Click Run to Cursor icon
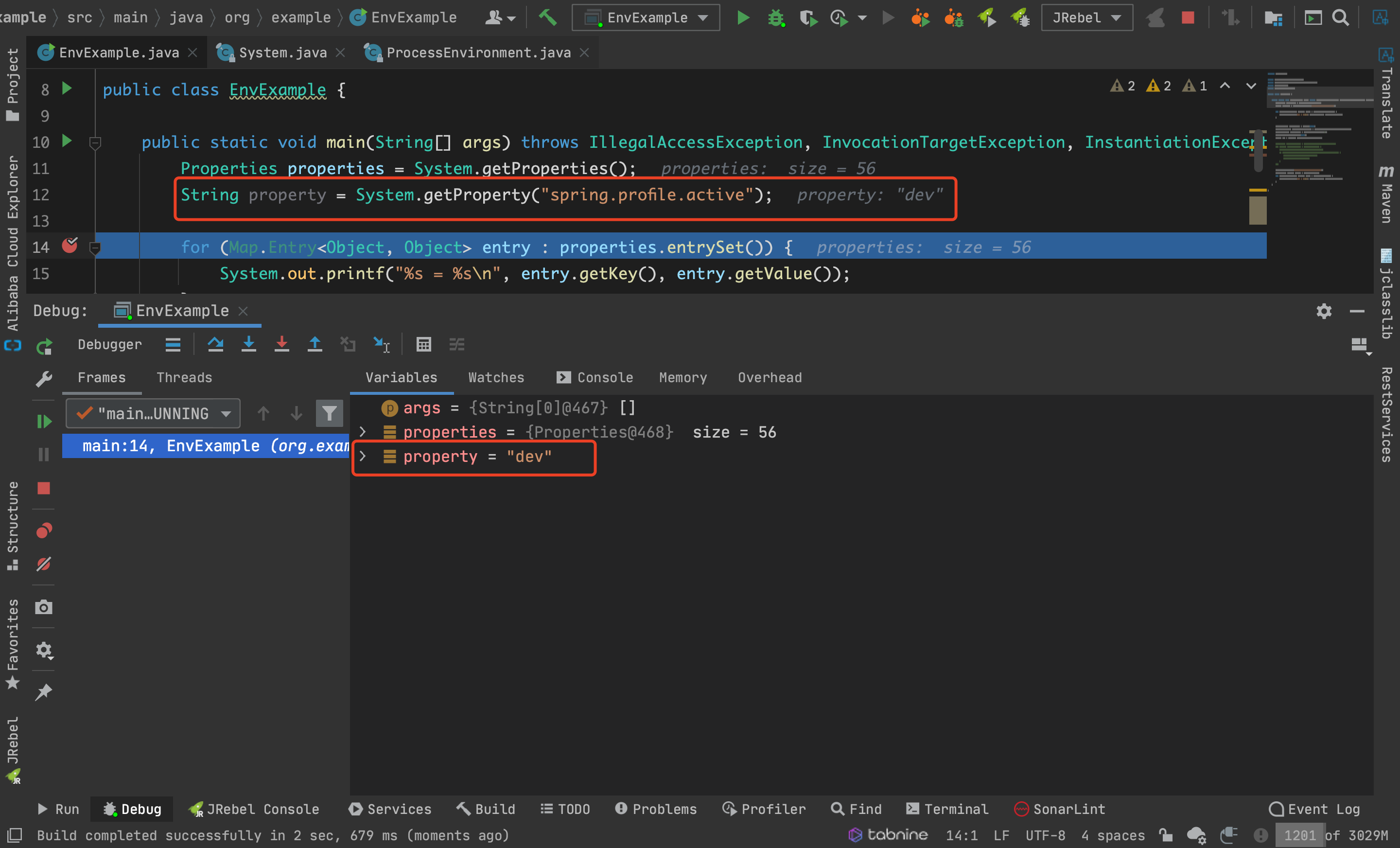Image resolution: width=1400 pixels, height=848 pixels. (x=381, y=344)
